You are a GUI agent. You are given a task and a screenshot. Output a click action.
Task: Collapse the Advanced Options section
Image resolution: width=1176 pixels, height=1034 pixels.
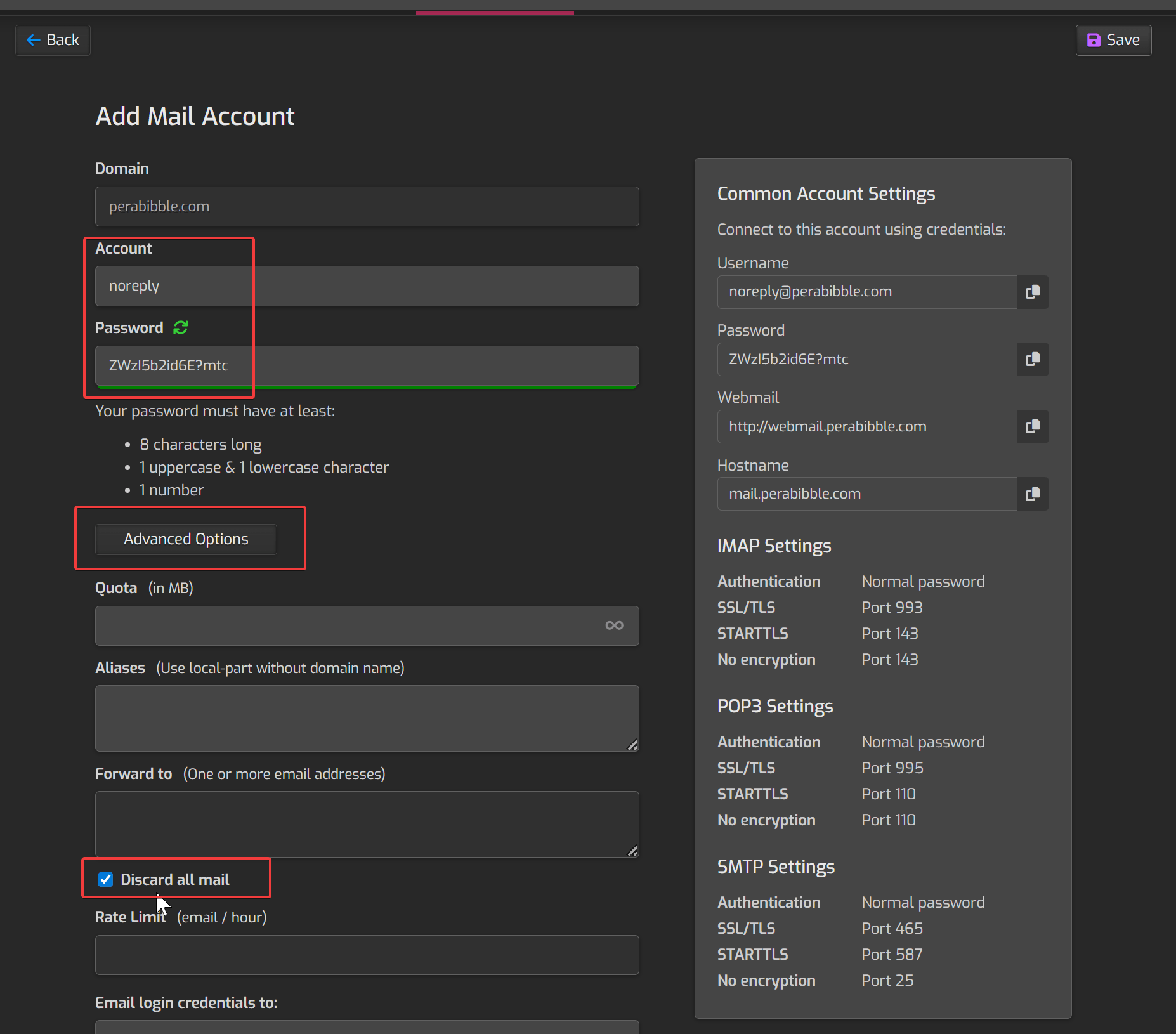(186, 539)
